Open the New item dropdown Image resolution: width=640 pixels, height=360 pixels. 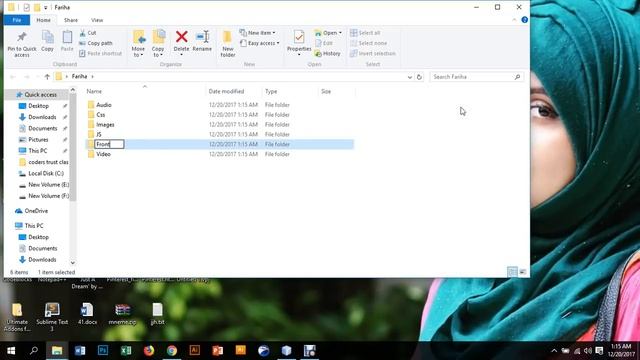(x=258, y=33)
